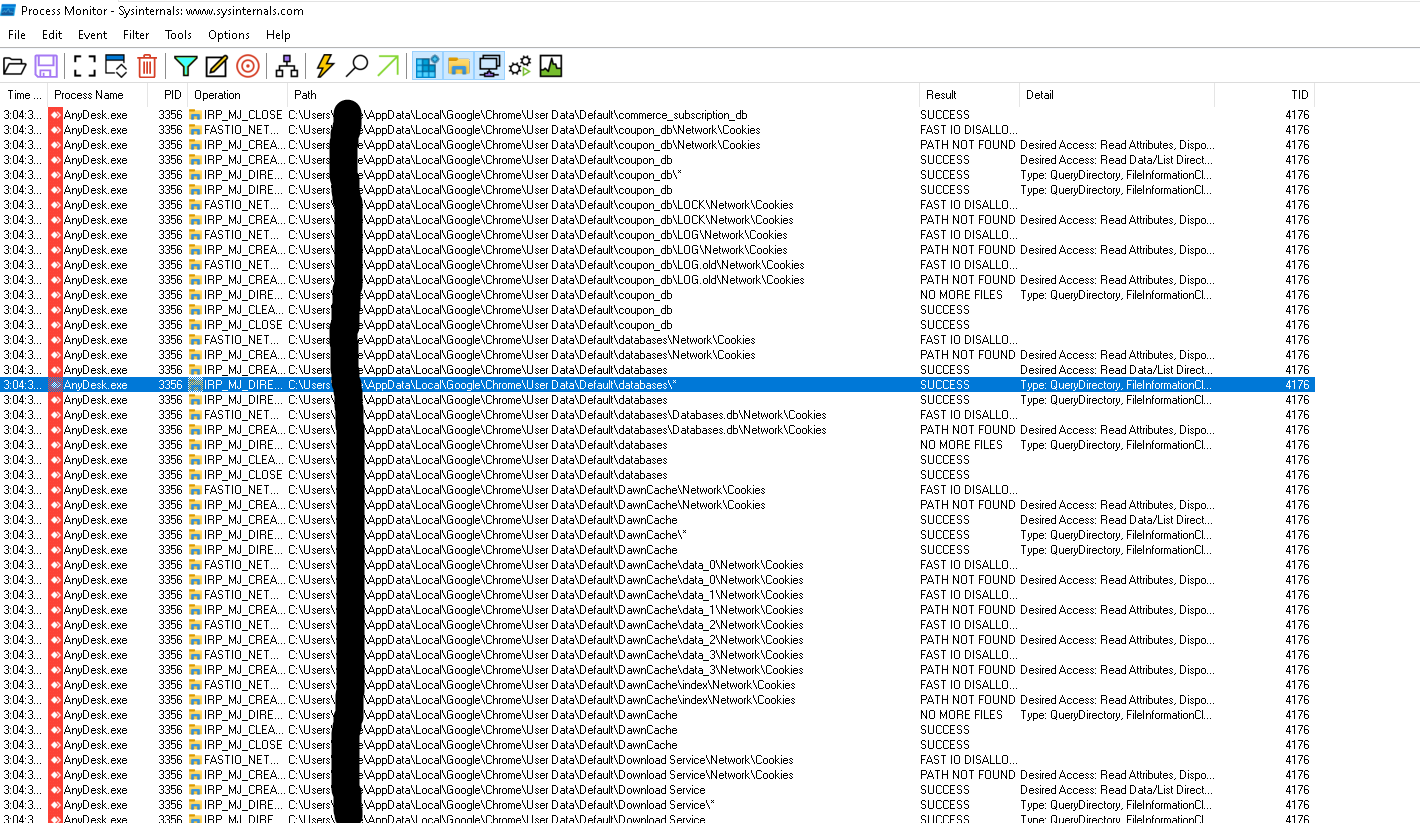
Task: Toggle Show Process and Thread Activity button
Action: (520, 67)
